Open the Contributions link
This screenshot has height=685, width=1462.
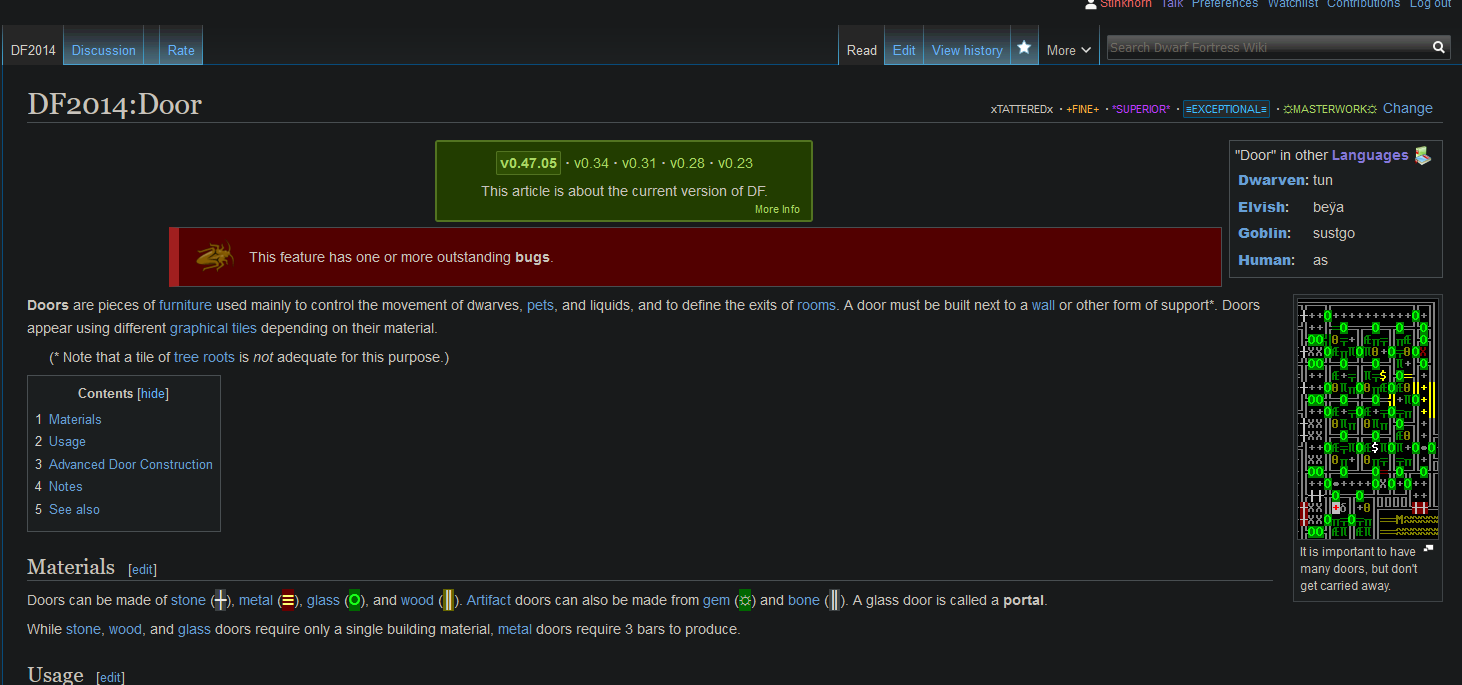coord(1364,4)
